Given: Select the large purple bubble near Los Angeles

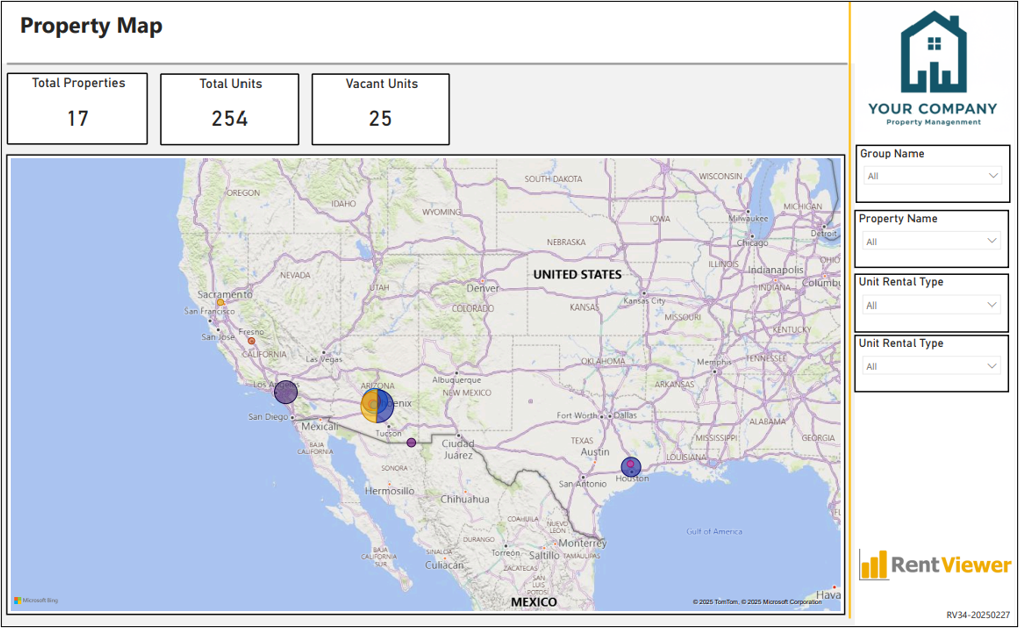Looking at the screenshot, I should pyautogui.click(x=285, y=392).
